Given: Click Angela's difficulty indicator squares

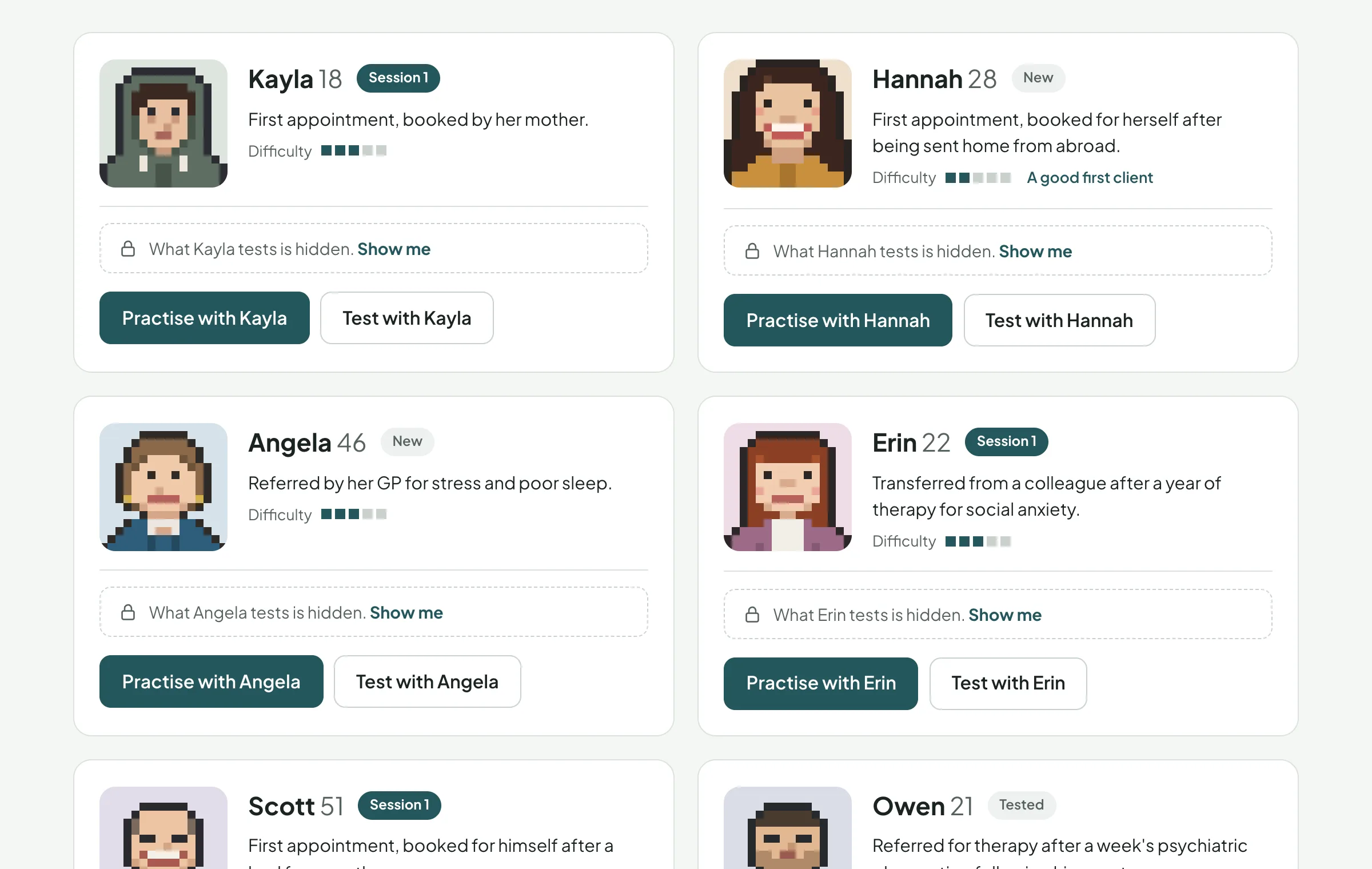Looking at the screenshot, I should (354, 514).
